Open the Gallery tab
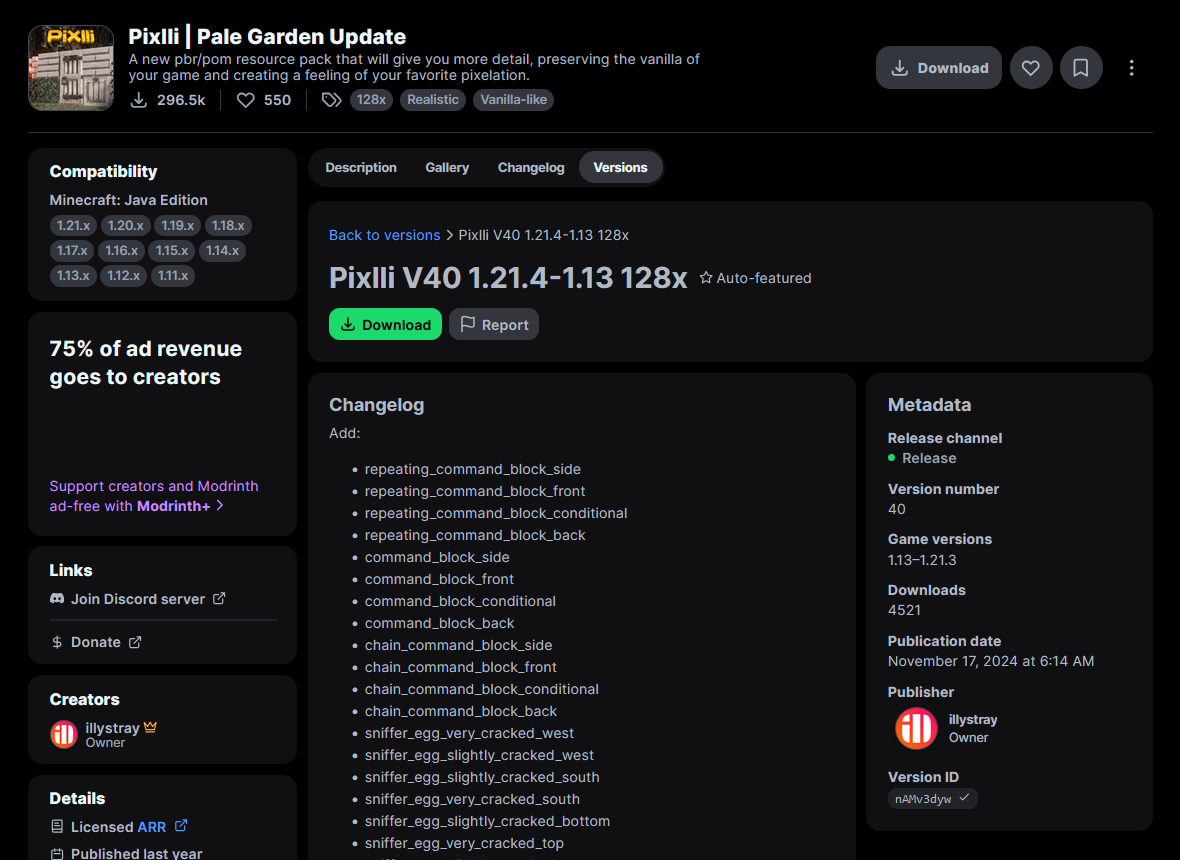 (x=447, y=168)
